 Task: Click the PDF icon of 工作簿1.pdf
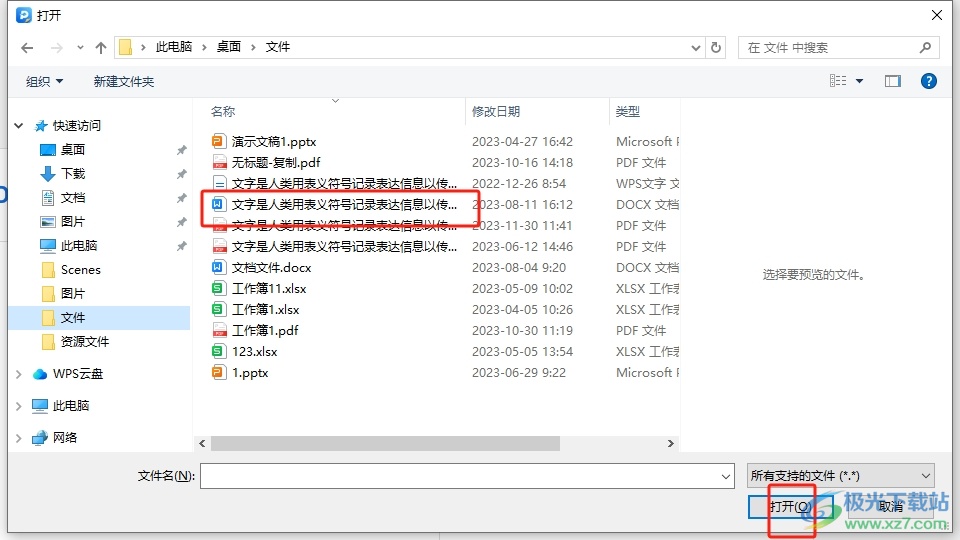click(219, 331)
